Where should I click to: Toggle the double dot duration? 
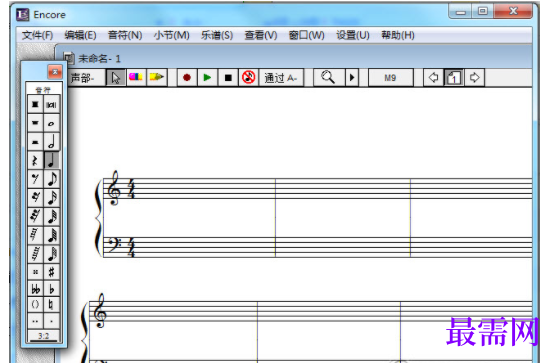point(35,321)
